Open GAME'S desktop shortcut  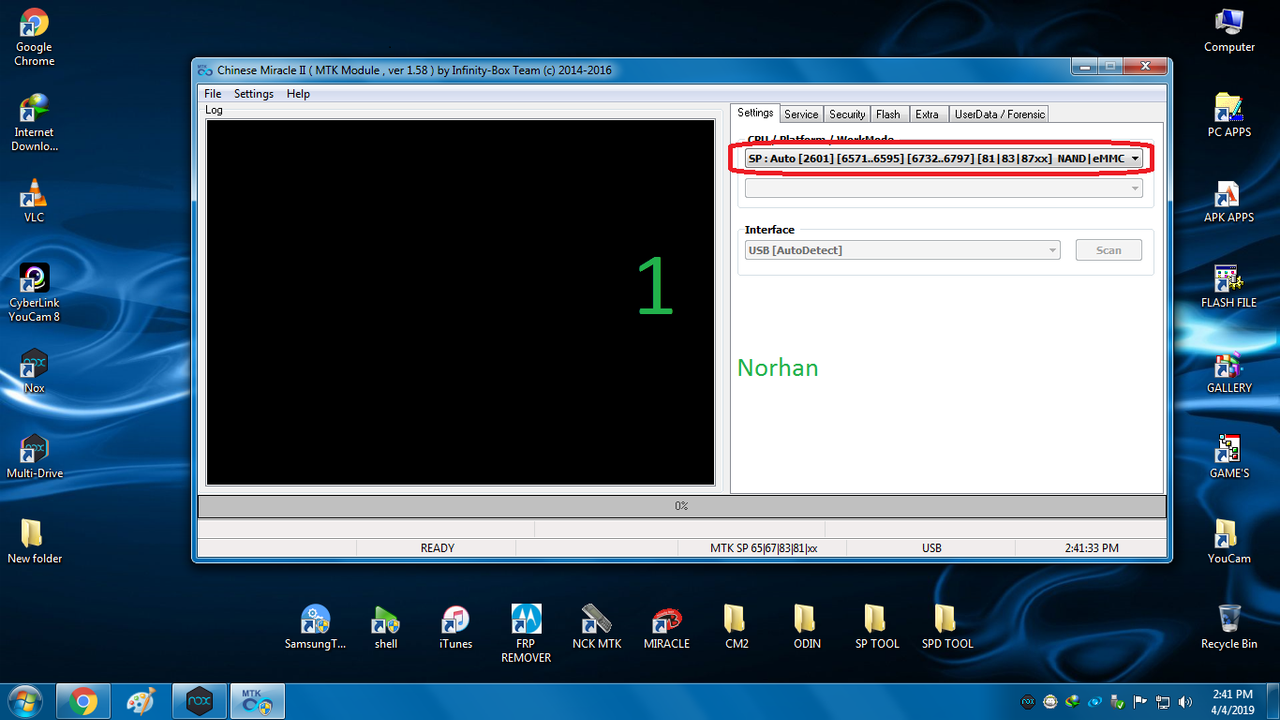(1229, 456)
